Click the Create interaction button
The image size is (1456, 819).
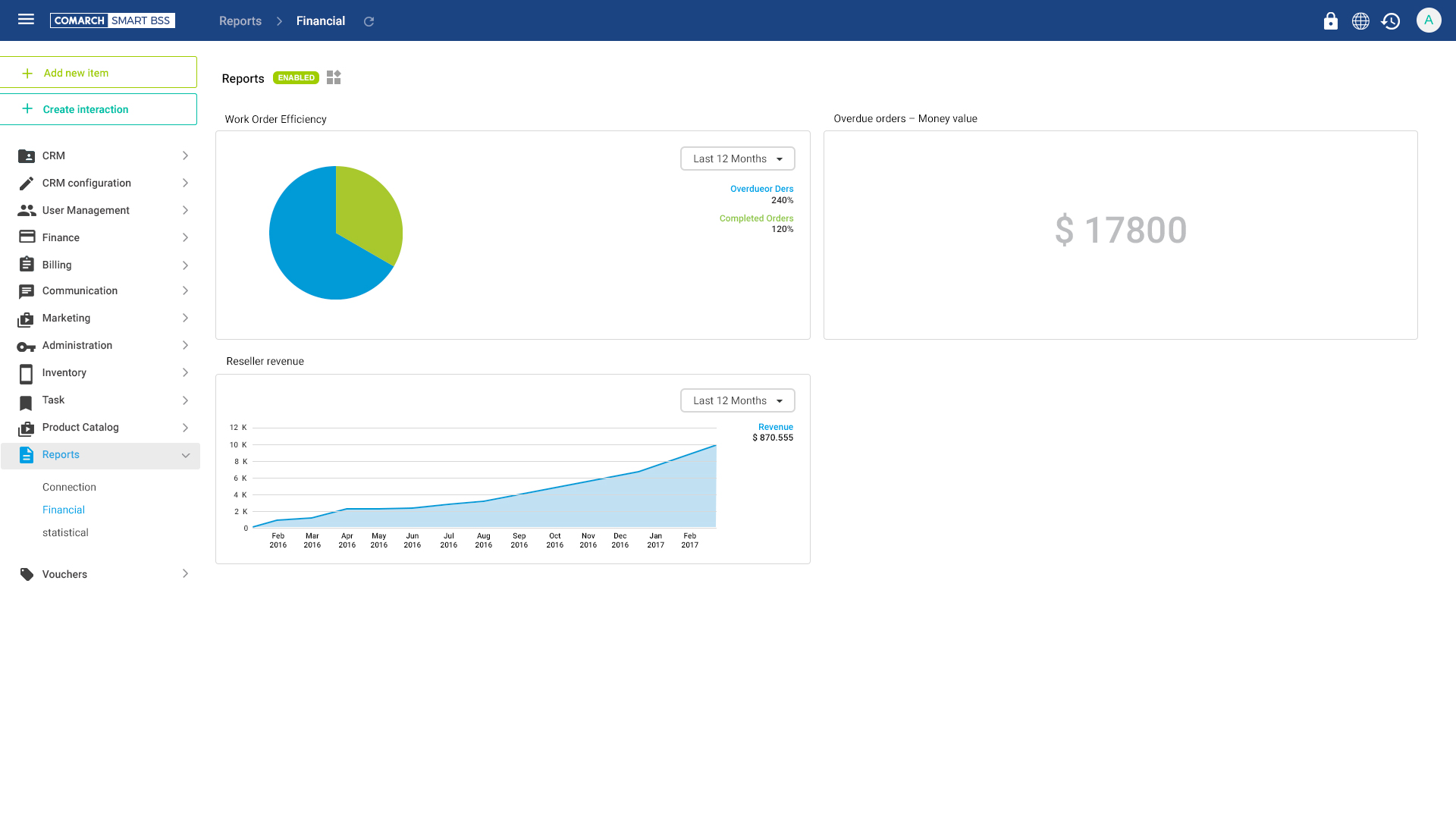click(99, 109)
